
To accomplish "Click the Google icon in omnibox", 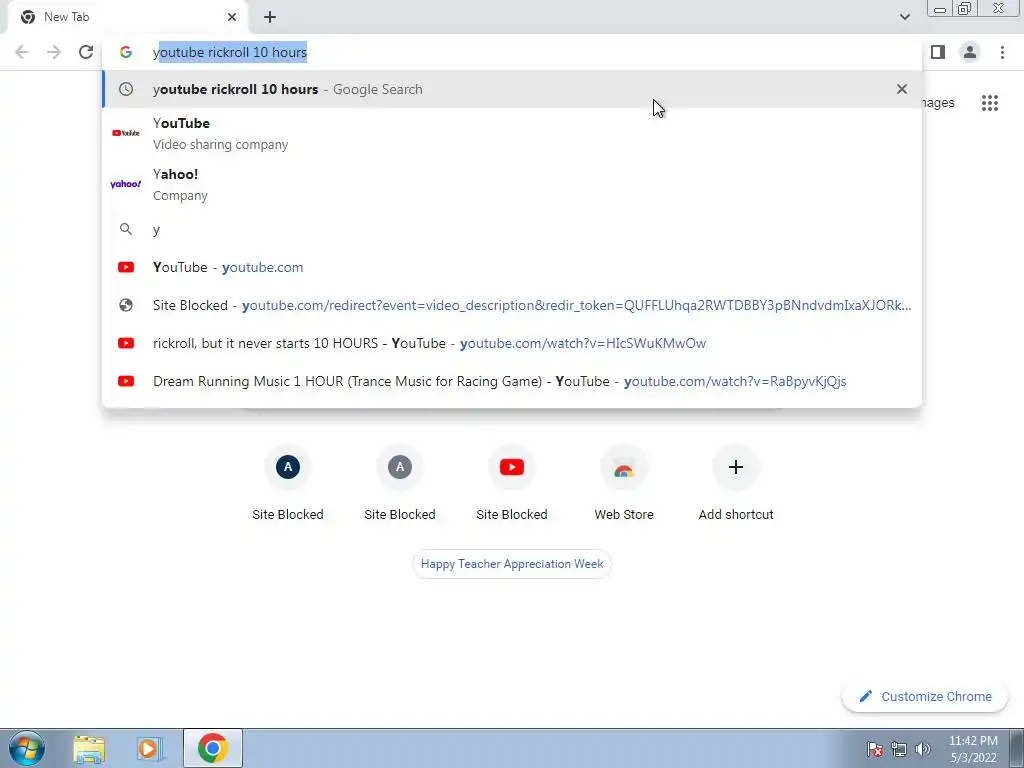I will tap(125, 52).
